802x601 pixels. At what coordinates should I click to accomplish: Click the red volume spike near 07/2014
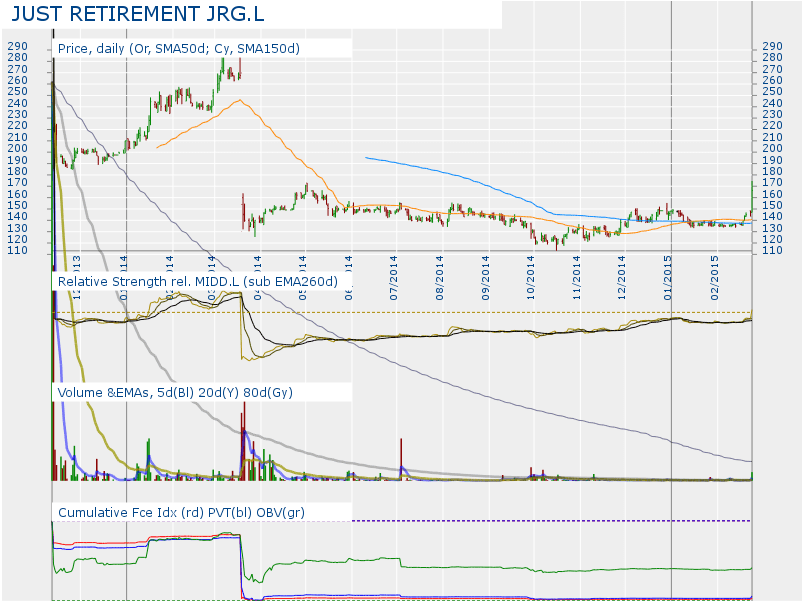click(401, 459)
